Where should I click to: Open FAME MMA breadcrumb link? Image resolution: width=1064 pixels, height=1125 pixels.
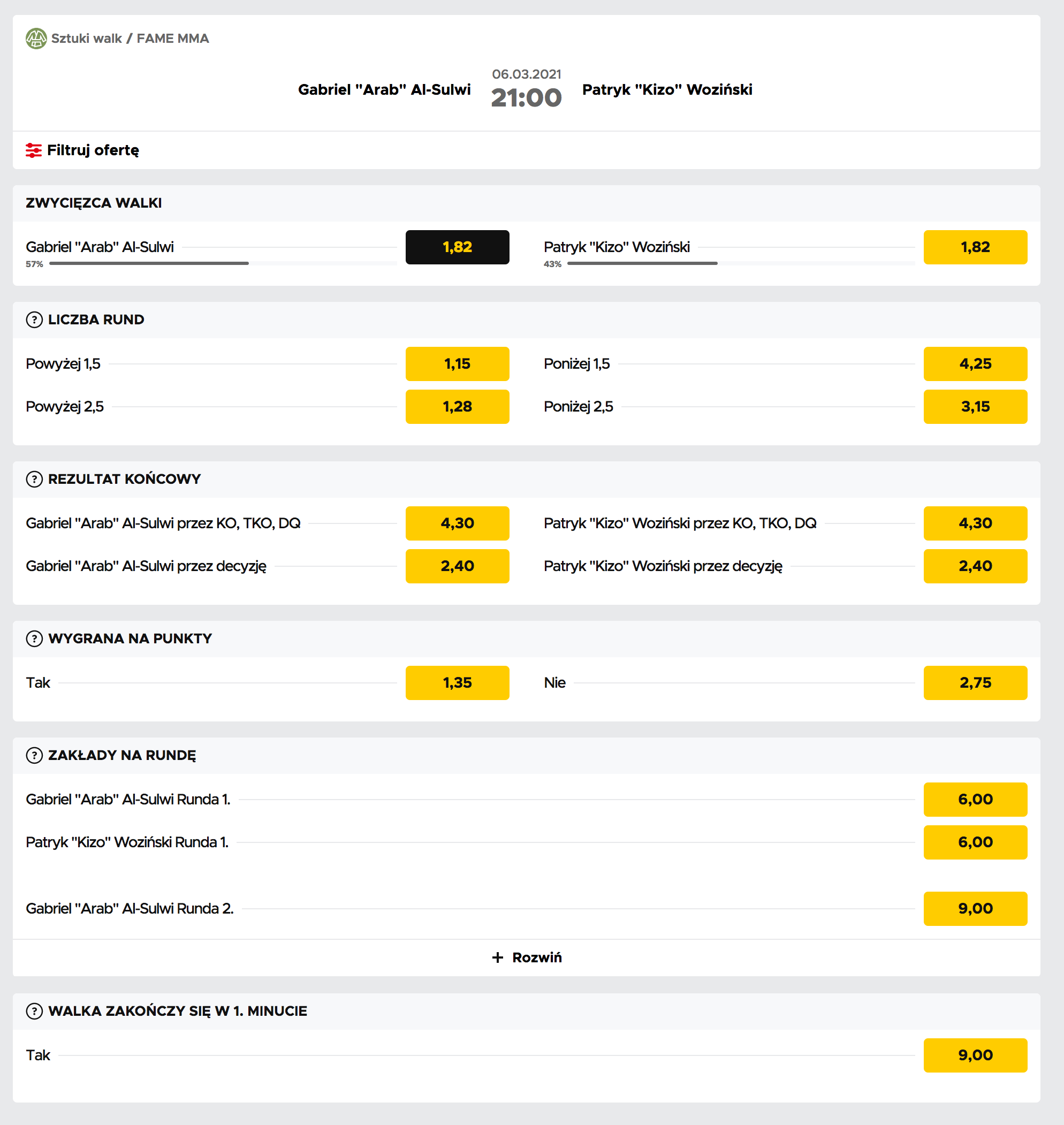coord(173,39)
